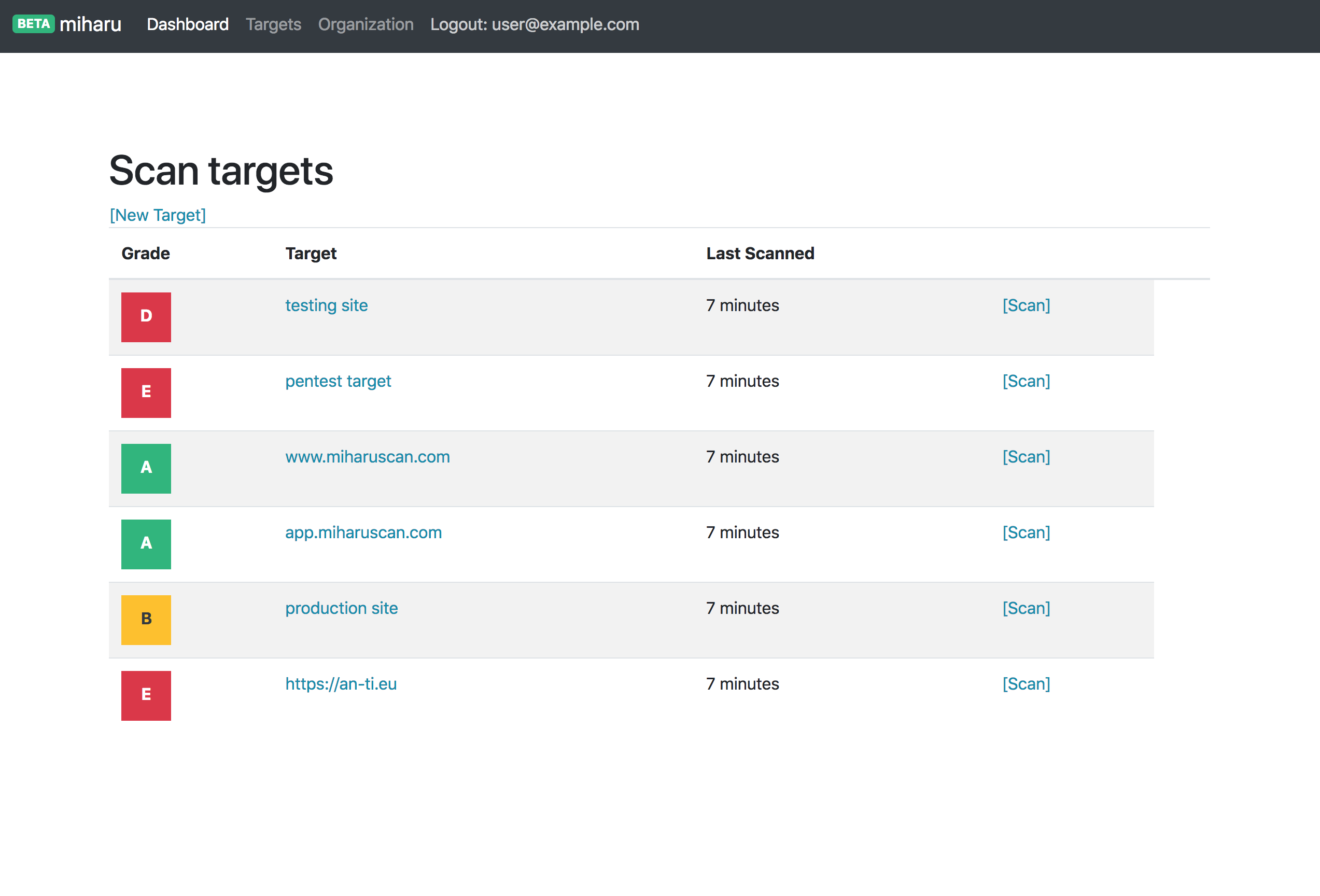
Task: Click grade A badge for www.miharuscan.com
Action: 146,468
